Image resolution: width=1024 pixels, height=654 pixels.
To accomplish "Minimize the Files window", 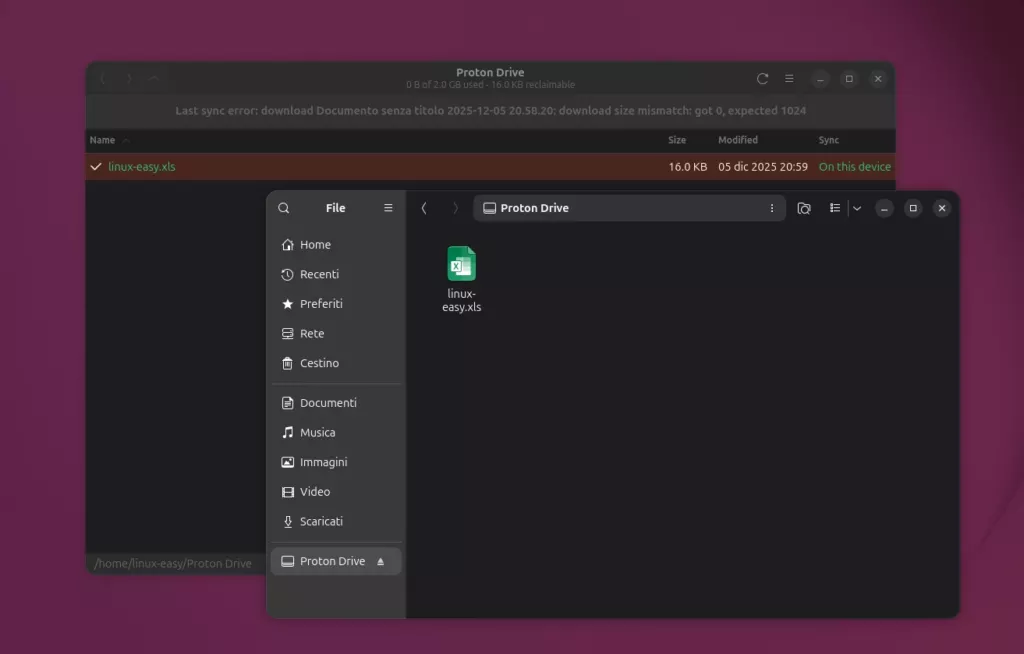I will (x=884, y=208).
